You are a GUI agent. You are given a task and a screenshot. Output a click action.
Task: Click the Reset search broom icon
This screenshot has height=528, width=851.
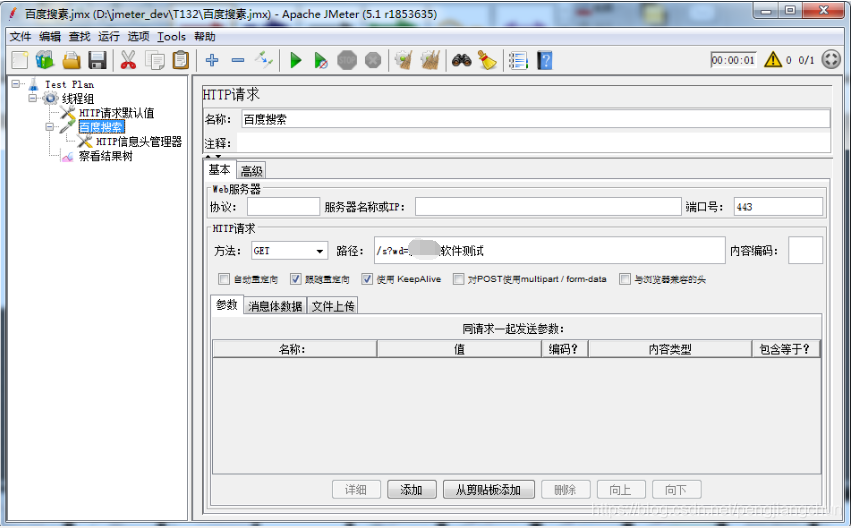[487, 60]
